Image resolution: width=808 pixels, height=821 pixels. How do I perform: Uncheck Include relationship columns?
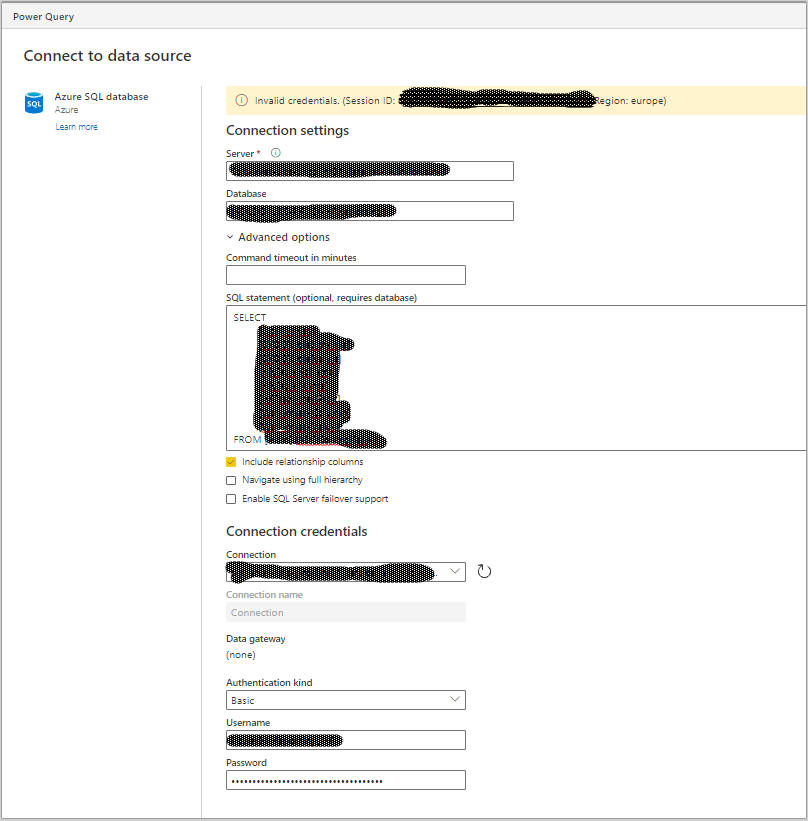231,462
